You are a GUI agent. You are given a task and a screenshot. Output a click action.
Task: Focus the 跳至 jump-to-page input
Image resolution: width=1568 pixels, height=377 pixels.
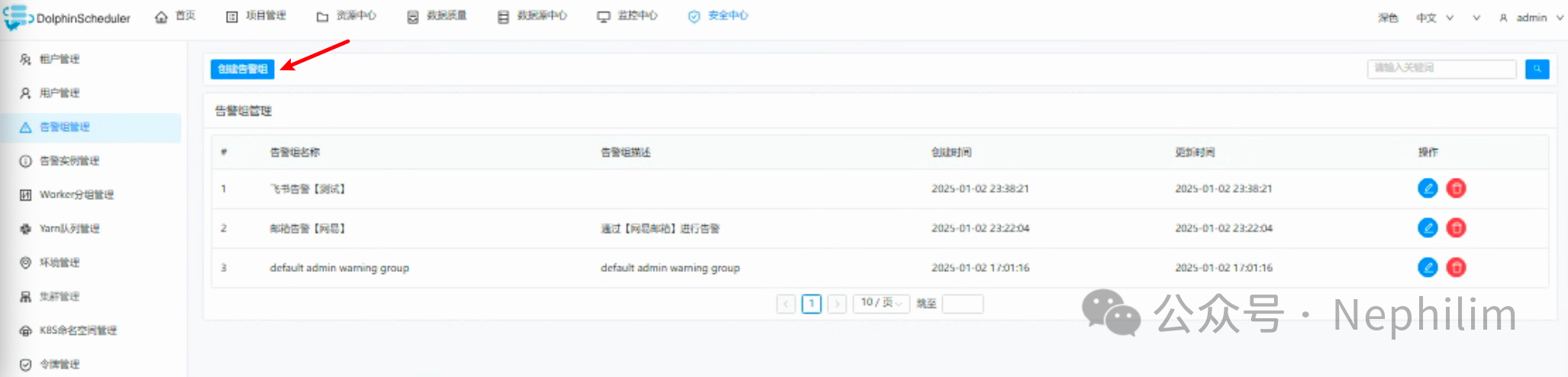click(963, 304)
